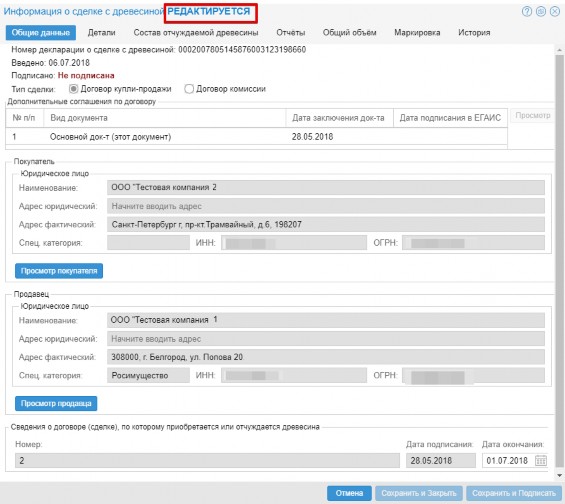The height and width of the screenshot is (504, 565).
Task: Open the Общий объём tab
Action: (x=349, y=32)
